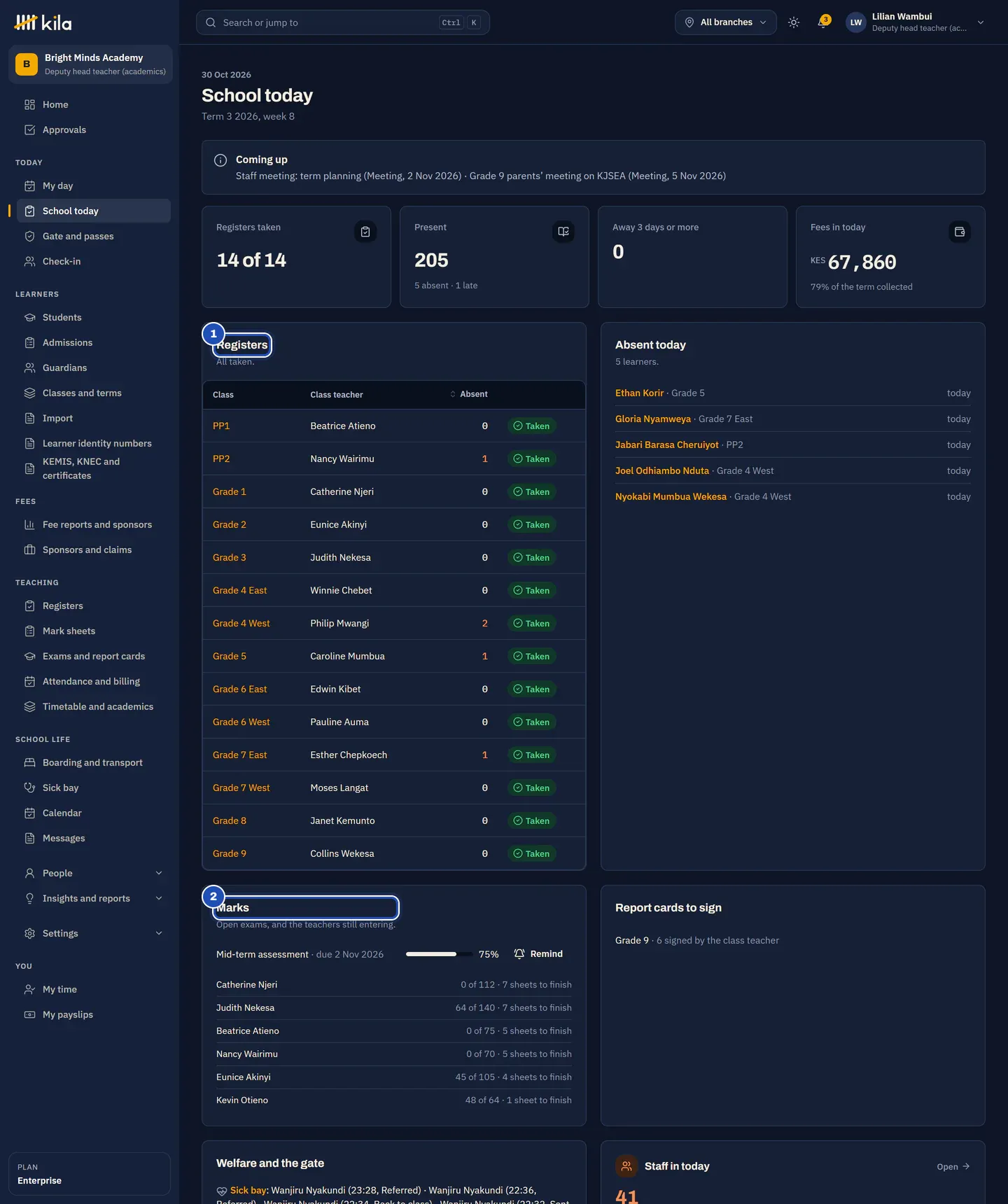1008x1204 pixels.
Task: Click the Remind button for mid-term assessment
Action: click(x=538, y=954)
